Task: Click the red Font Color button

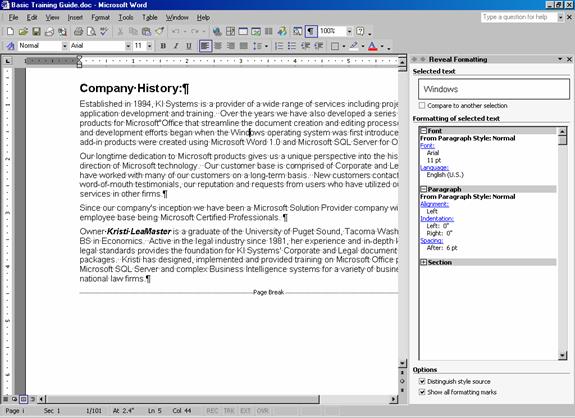Action: pyautogui.click(x=373, y=46)
